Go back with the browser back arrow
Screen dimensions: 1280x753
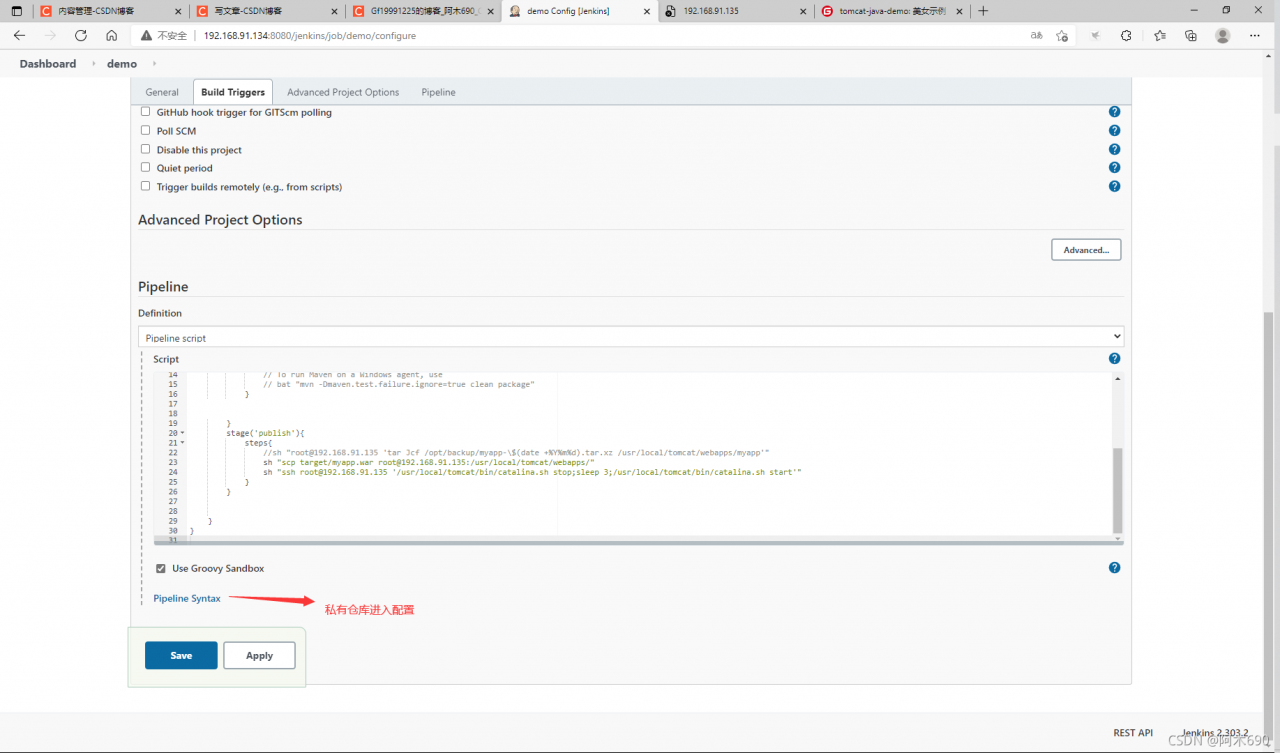(19, 35)
